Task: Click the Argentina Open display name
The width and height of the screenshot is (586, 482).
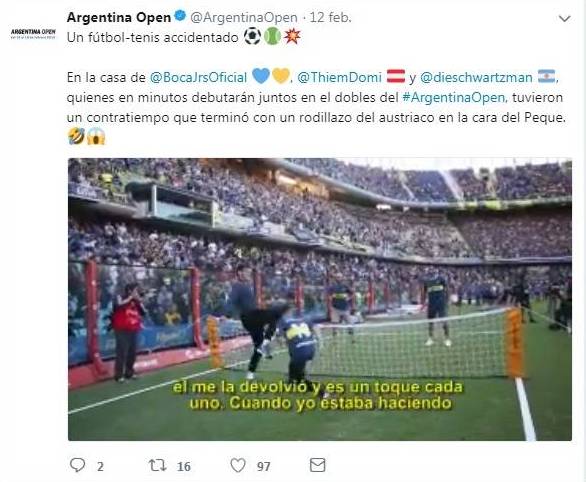Action: click(119, 17)
